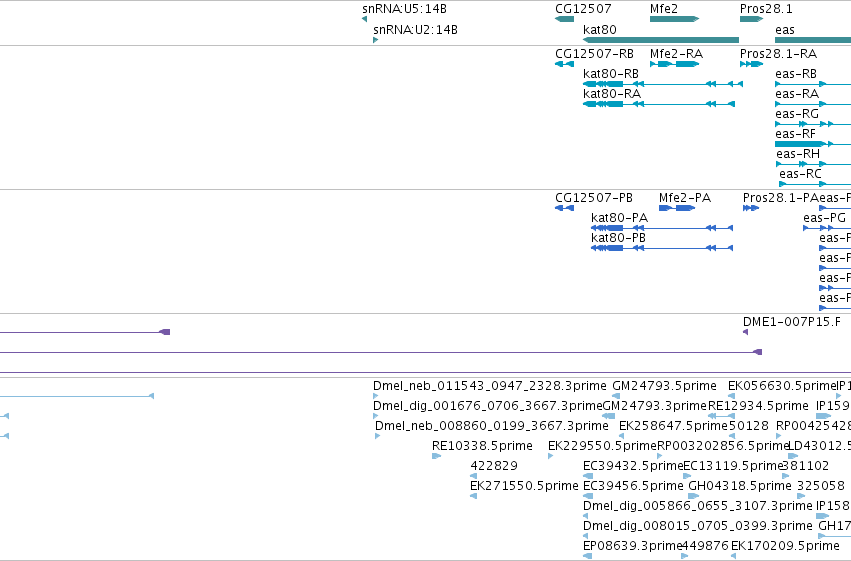
Task: Click the eas-RB transcript label
Action: [796, 74]
